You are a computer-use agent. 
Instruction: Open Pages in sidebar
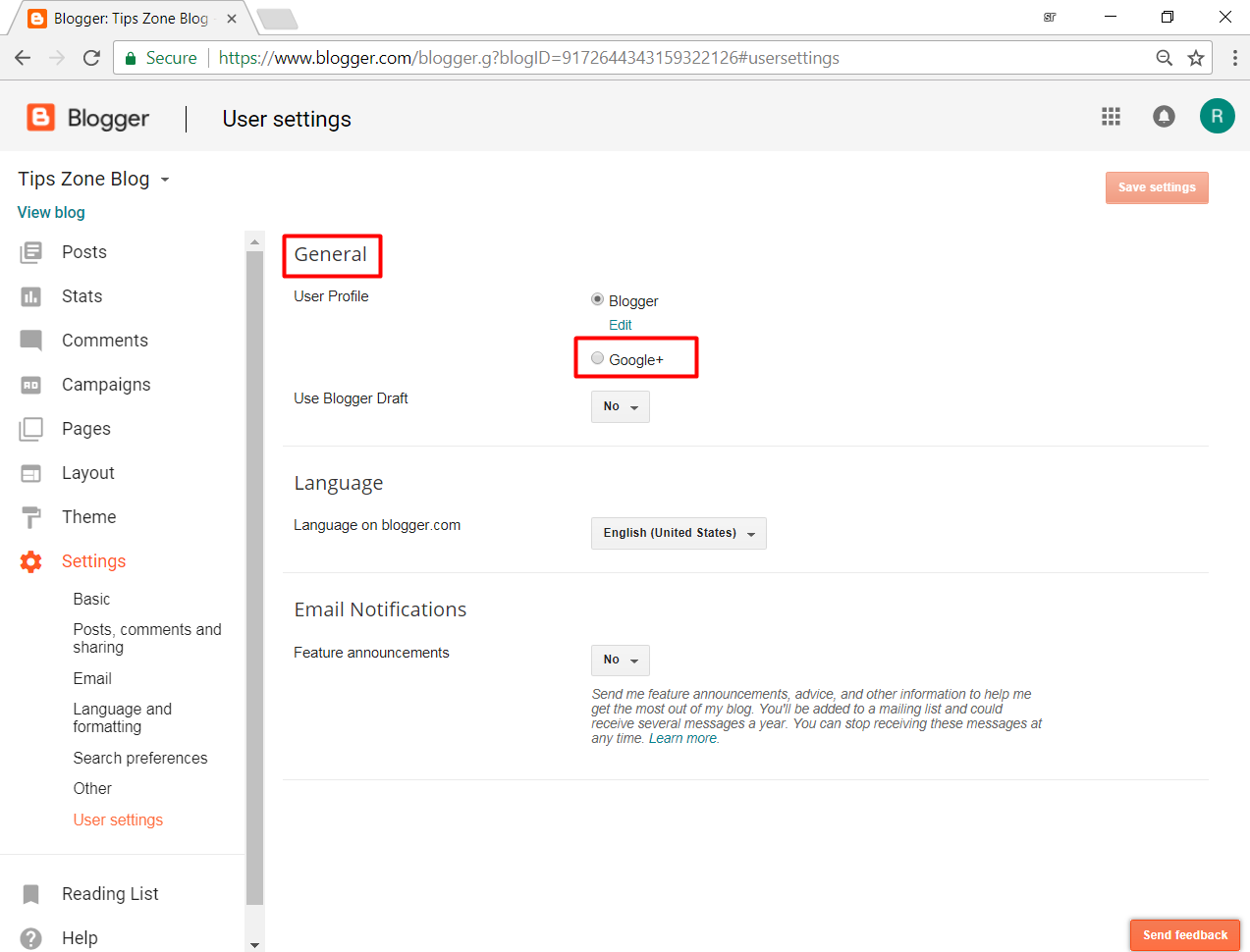click(86, 429)
